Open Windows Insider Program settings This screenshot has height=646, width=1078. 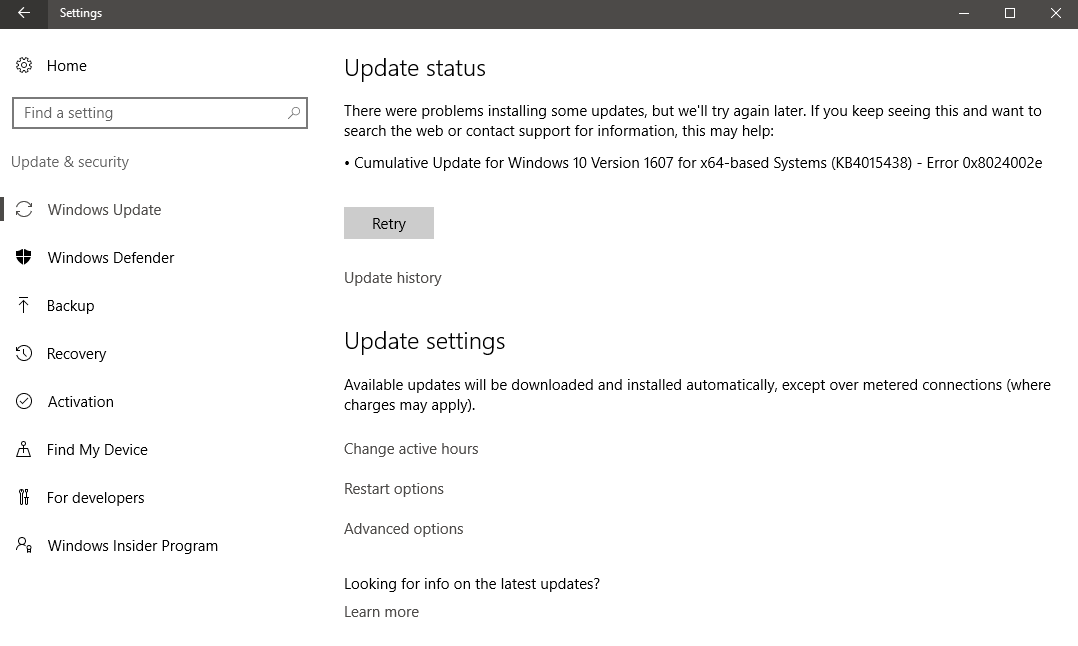pos(133,546)
